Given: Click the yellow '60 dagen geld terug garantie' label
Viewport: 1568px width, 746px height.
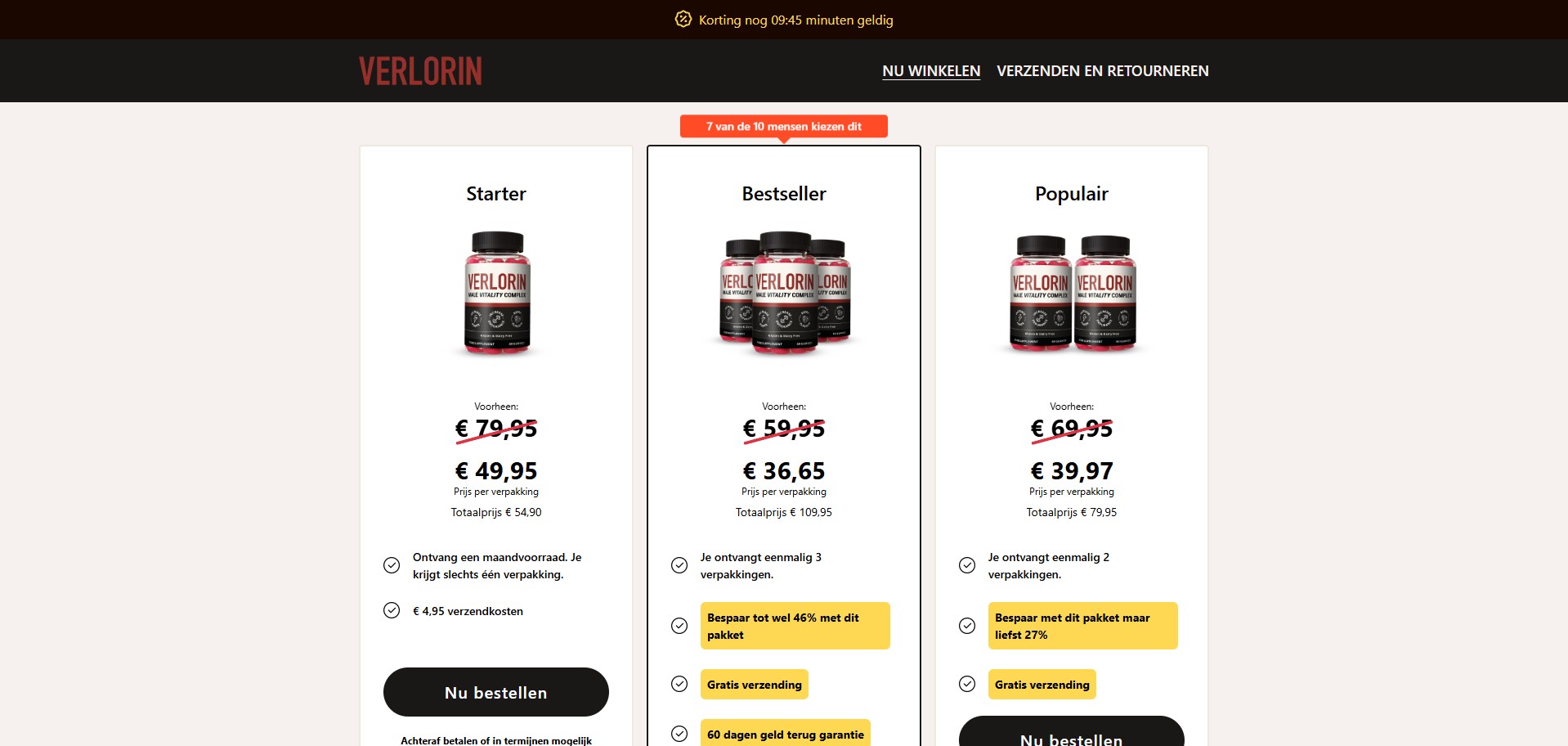Looking at the screenshot, I should (x=786, y=734).
